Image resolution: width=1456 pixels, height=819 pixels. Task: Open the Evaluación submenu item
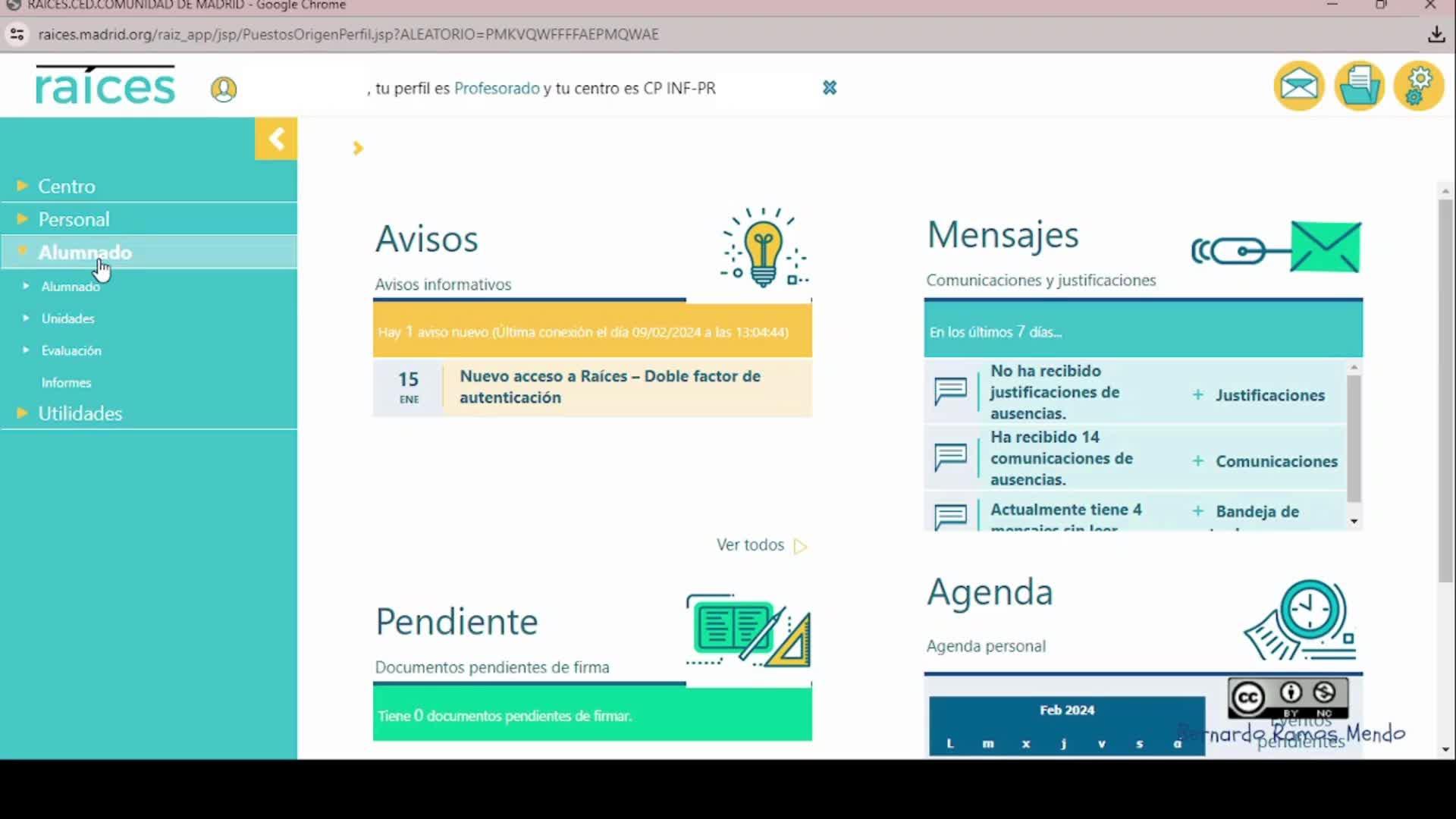point(71,350)
